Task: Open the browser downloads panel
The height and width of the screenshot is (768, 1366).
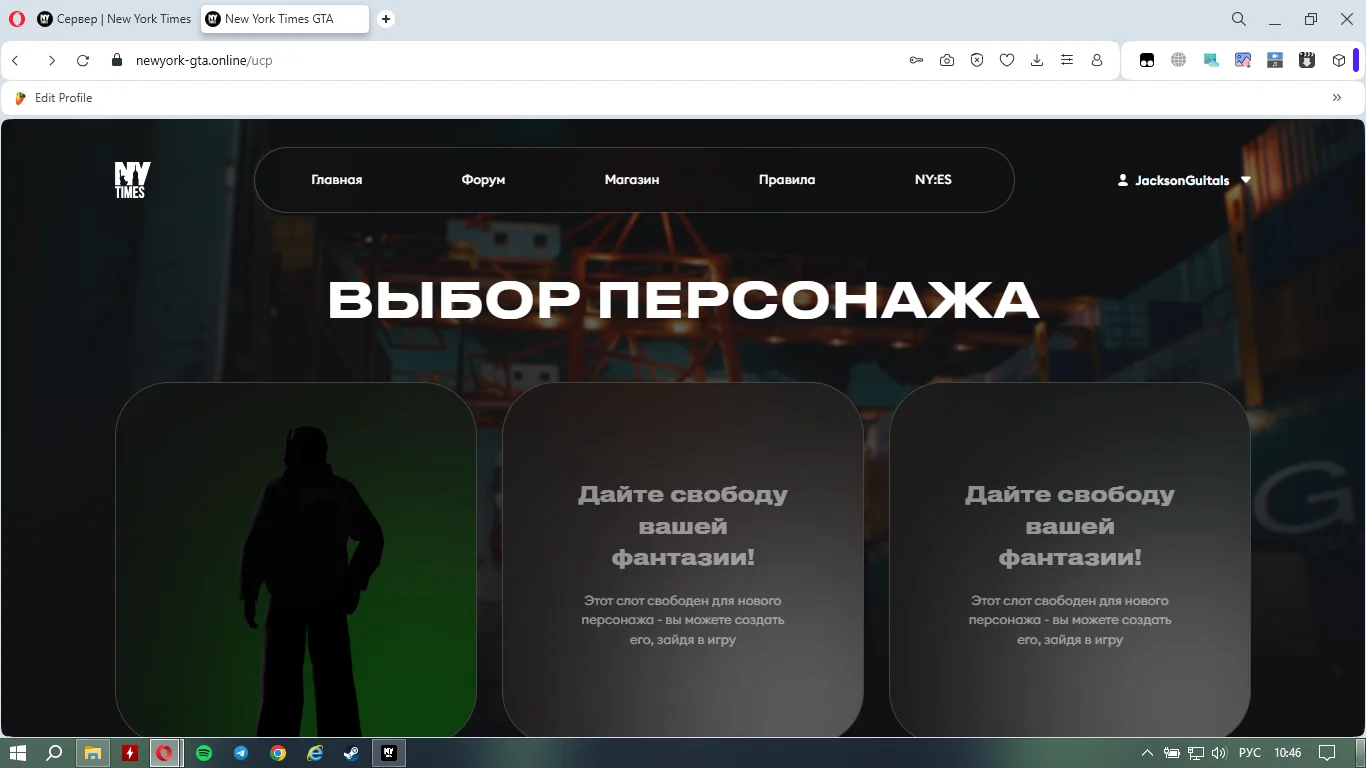Action: [x=1037, y=60]
